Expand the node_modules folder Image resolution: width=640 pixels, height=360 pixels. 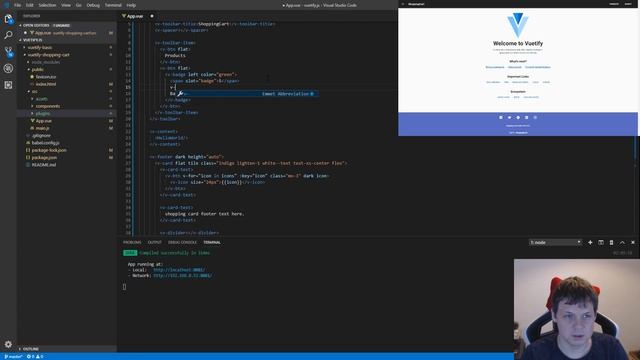pos(46,62)
